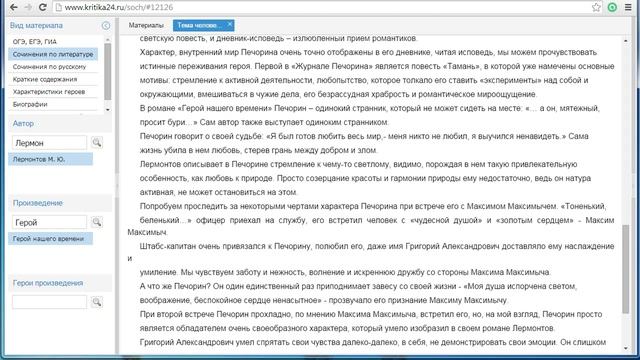Image resolution: width=640 pixels, height=360 pixels.
Task: Click the article scrollbar up arrow
Action: [x=626, y=41]
